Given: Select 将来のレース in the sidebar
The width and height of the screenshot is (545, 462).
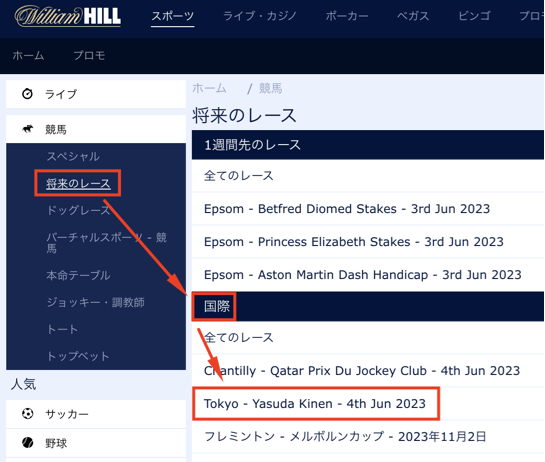Looking at the screenshot, I should point(78,183).
